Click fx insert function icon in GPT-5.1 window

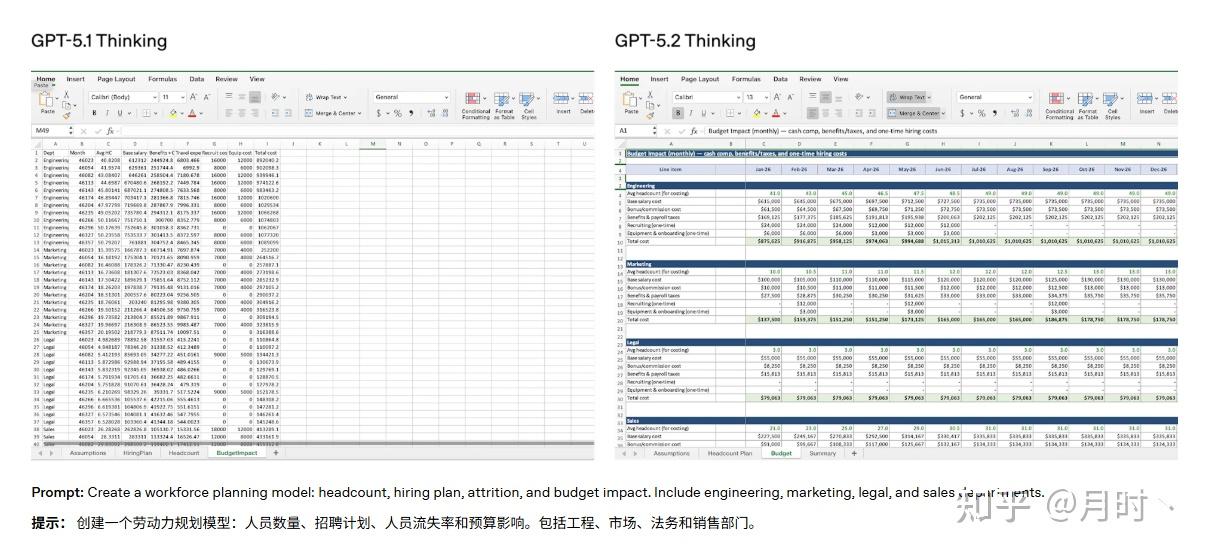click(110, 131)
